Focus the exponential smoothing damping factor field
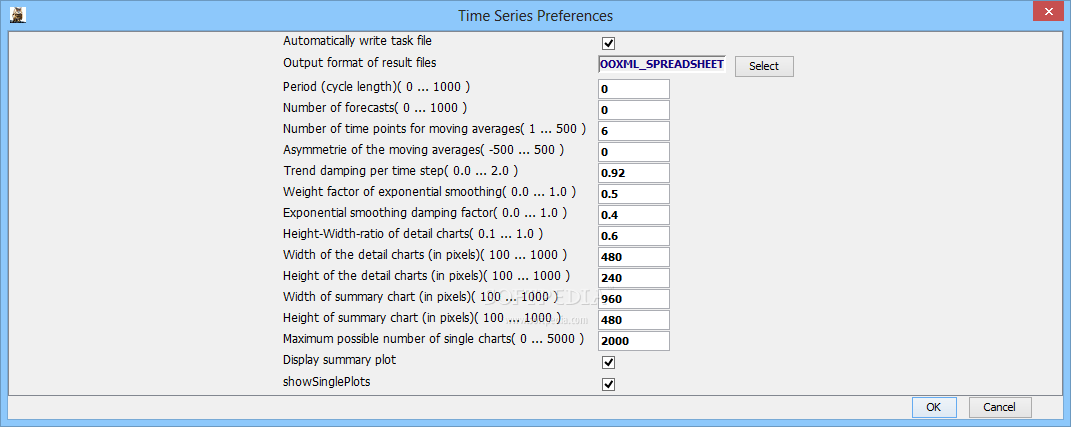Screen dimensions: 1071x427 [632, 215]
